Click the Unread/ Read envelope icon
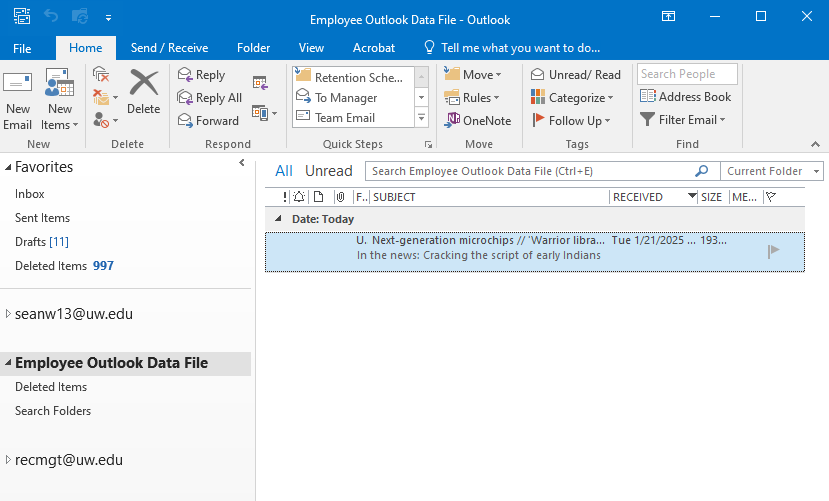The width and height of the screenshot is (829, 501). click(x=538, y=75)
